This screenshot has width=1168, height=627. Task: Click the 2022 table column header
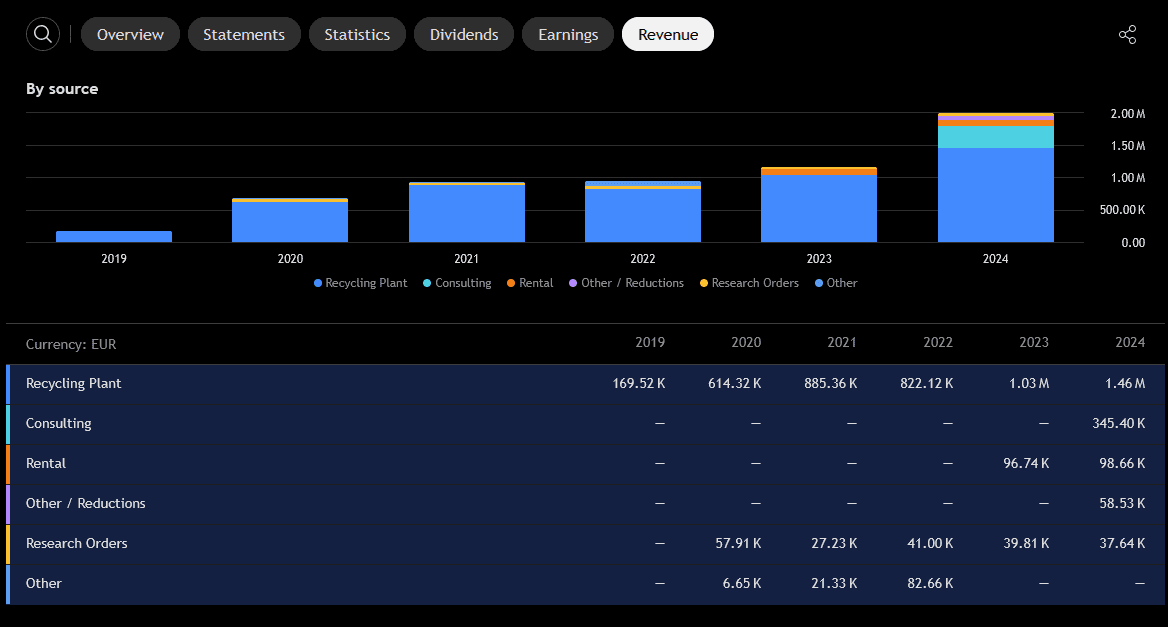938,343
